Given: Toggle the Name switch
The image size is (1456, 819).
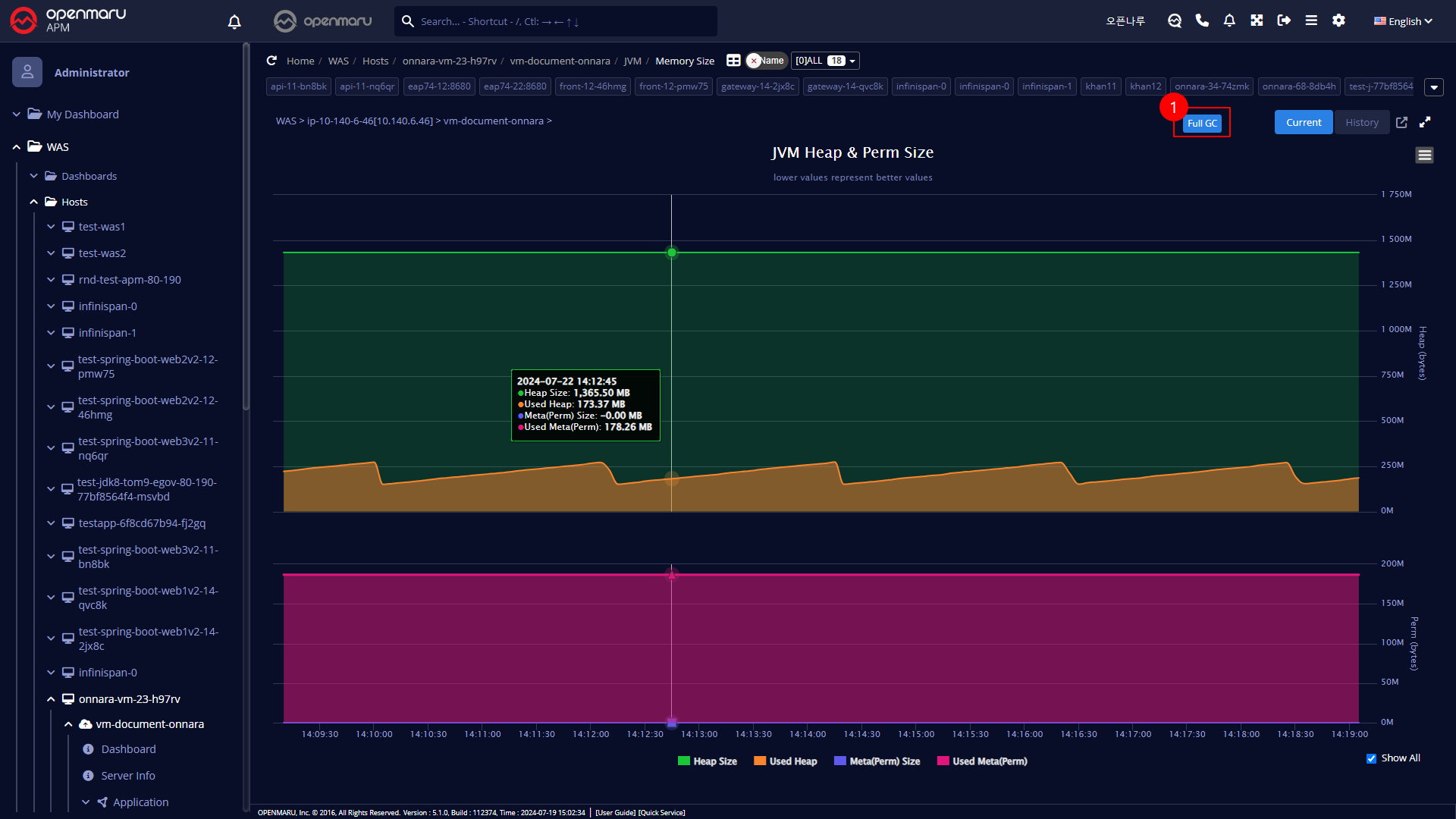Looking at the screenshot, I should (767, 61).
